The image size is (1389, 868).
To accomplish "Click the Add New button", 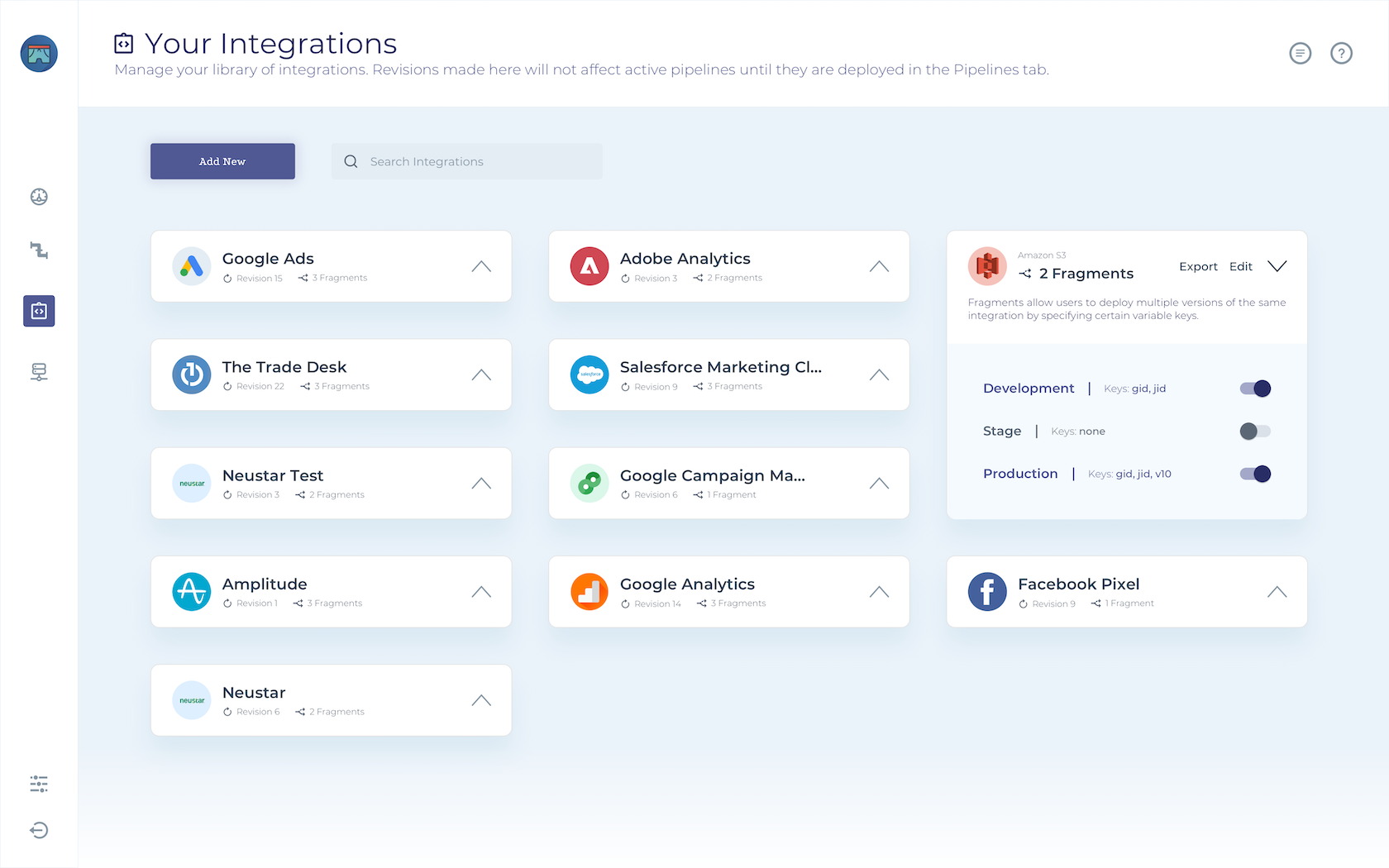I will [x=222, y=161].
